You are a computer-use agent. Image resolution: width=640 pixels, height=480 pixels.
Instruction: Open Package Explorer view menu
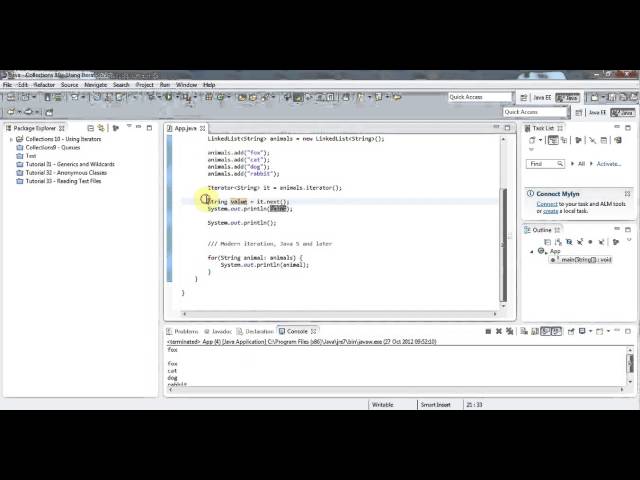(129, 127)
